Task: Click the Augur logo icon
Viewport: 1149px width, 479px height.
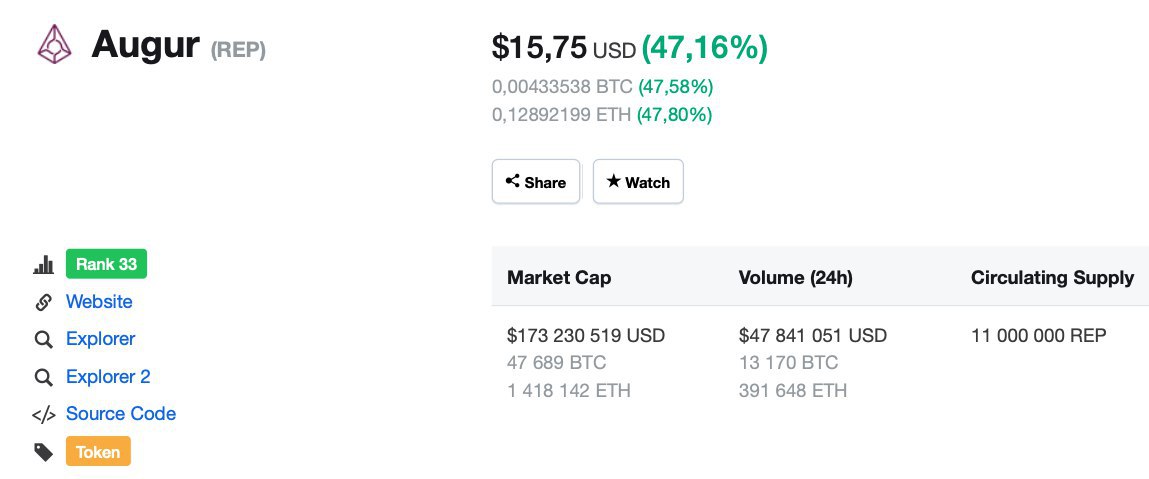Action: pos(54,44)
